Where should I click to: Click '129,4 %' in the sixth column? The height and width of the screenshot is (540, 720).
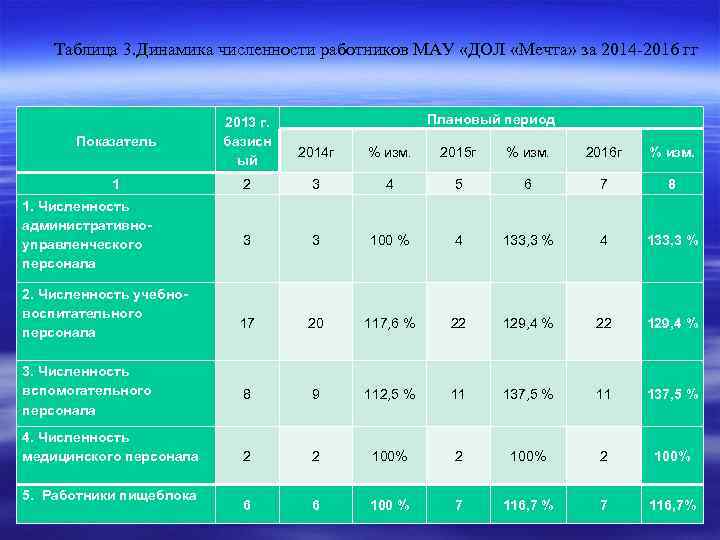528,323
